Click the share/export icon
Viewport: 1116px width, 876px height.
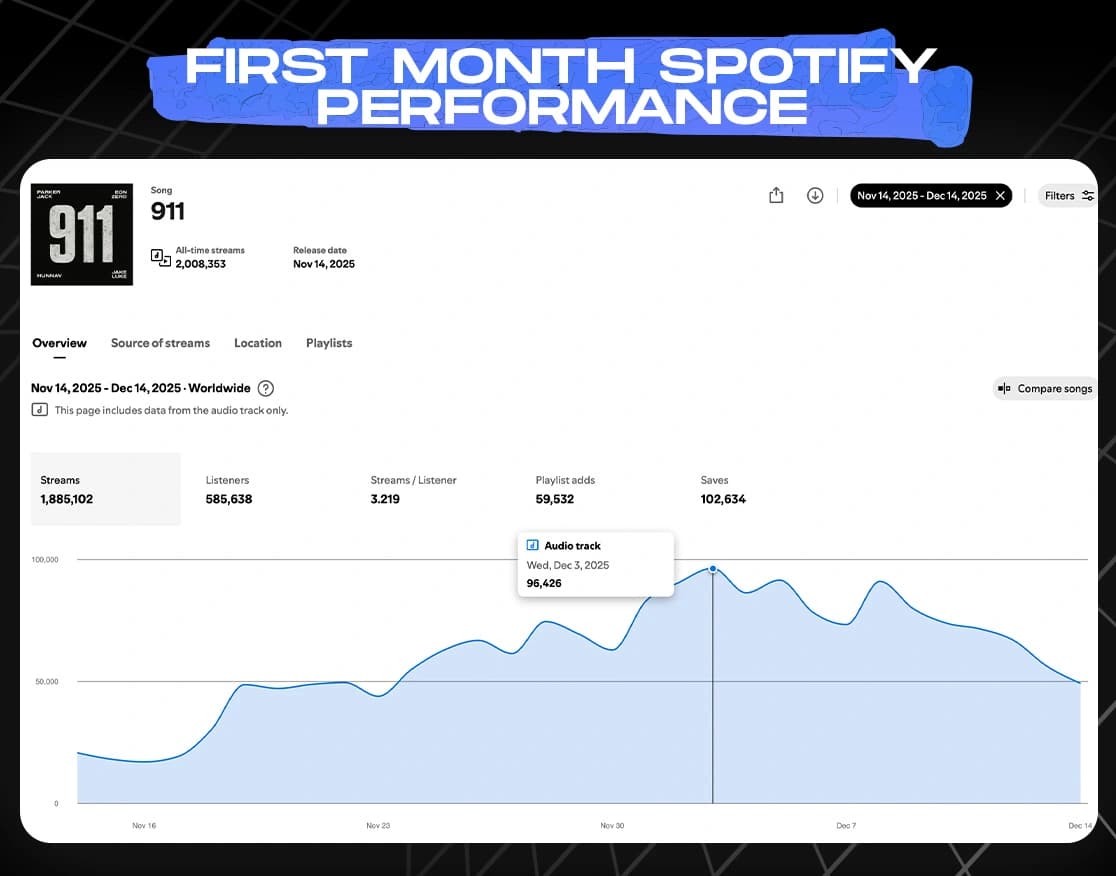(776, 195)
